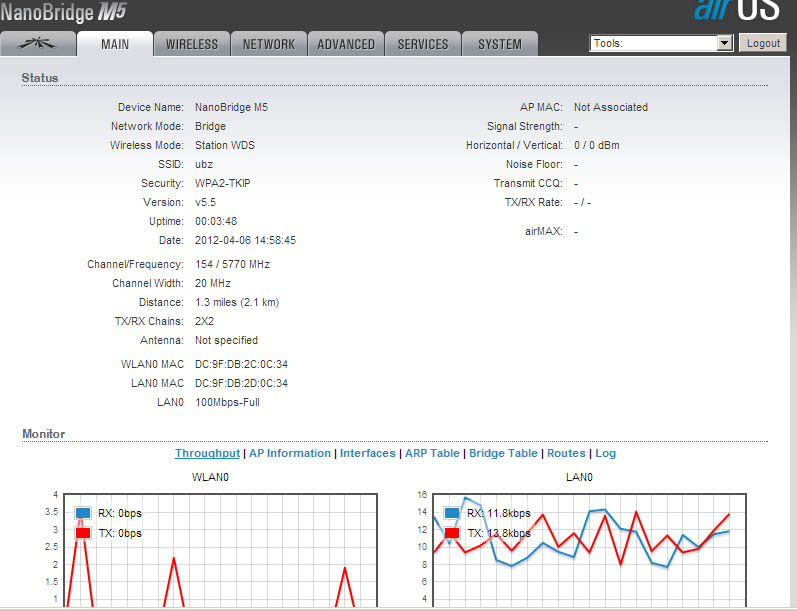Image resolution: width=797 pixels, height=611 pixels.
Task: Open the WIRELESS tab
Action: coord(192,44)
